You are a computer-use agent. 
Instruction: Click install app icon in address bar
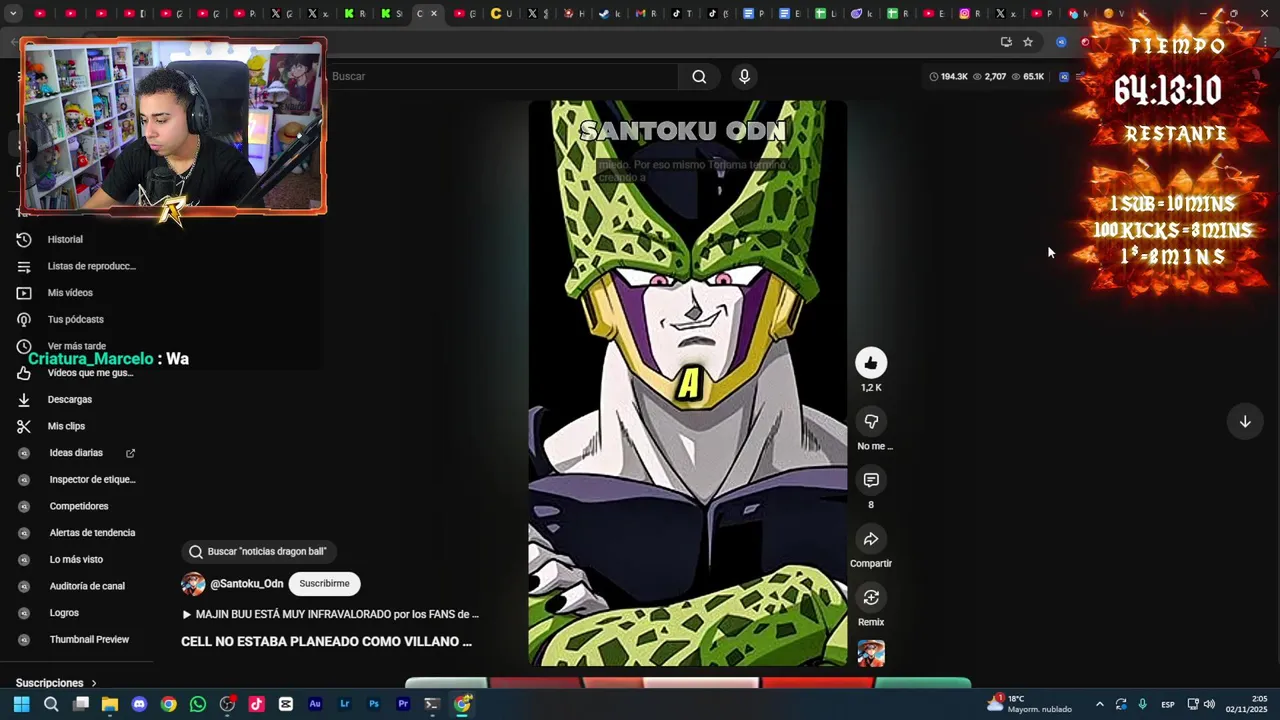coord(1006,42)
